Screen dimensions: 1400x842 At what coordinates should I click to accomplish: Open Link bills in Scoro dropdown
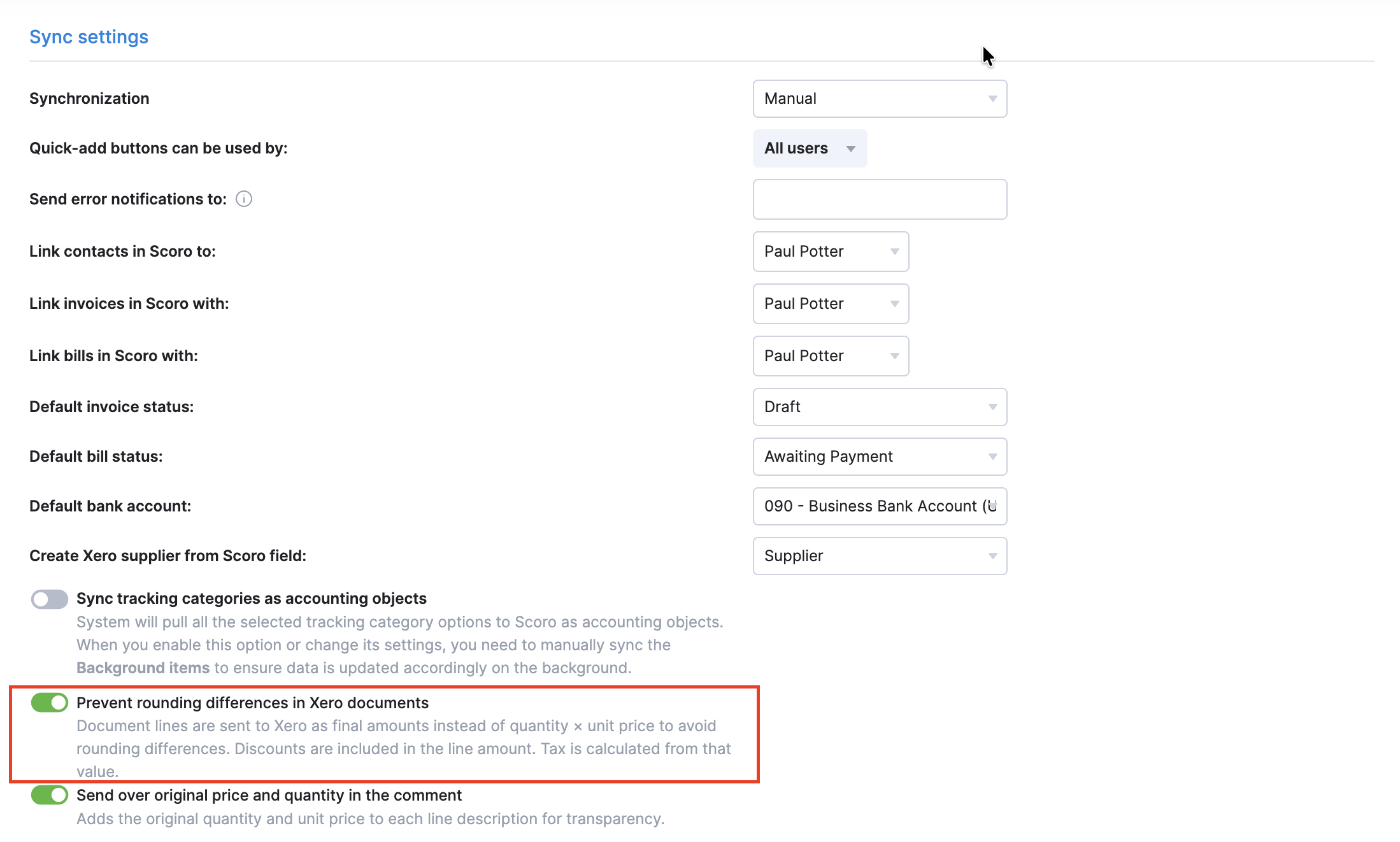point(830,356)
